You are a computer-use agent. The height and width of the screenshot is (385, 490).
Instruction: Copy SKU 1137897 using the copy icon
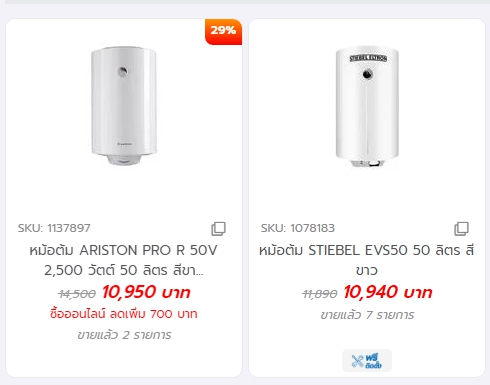[x=218, y=229]
